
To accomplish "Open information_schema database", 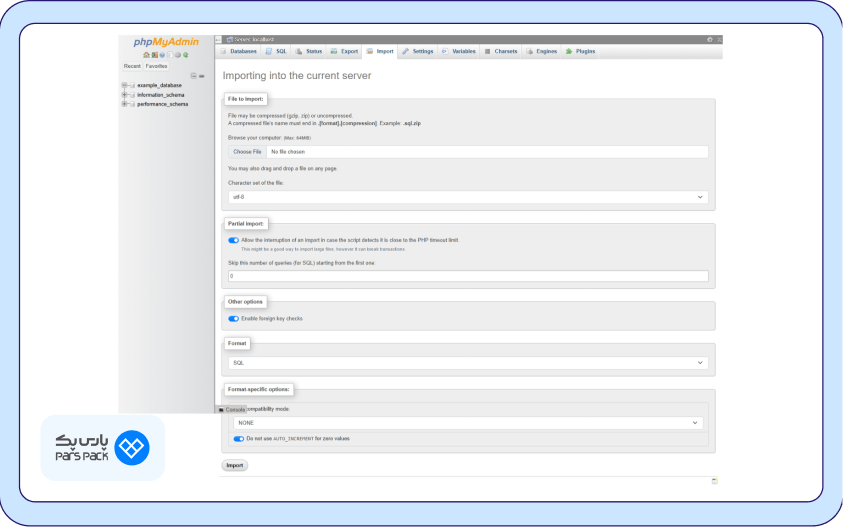I will pos(160,95).
